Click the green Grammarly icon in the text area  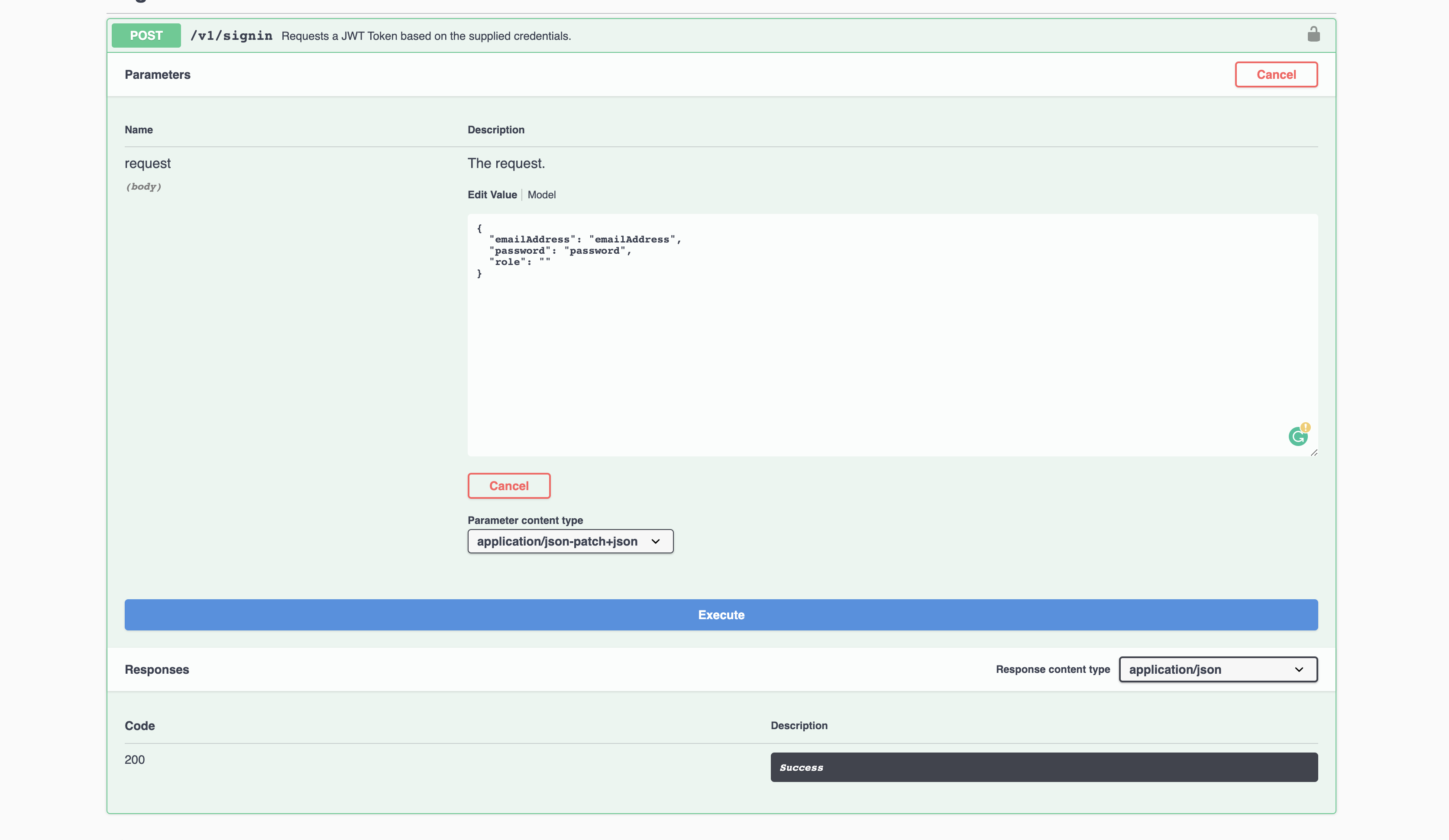pyautogui.click(x=1297, y=437)
